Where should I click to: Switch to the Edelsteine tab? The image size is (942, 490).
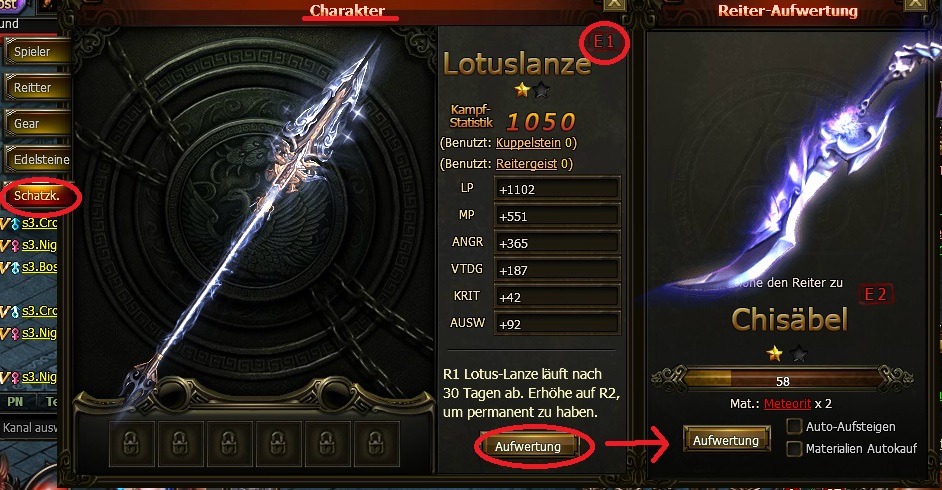pos(37,160)
